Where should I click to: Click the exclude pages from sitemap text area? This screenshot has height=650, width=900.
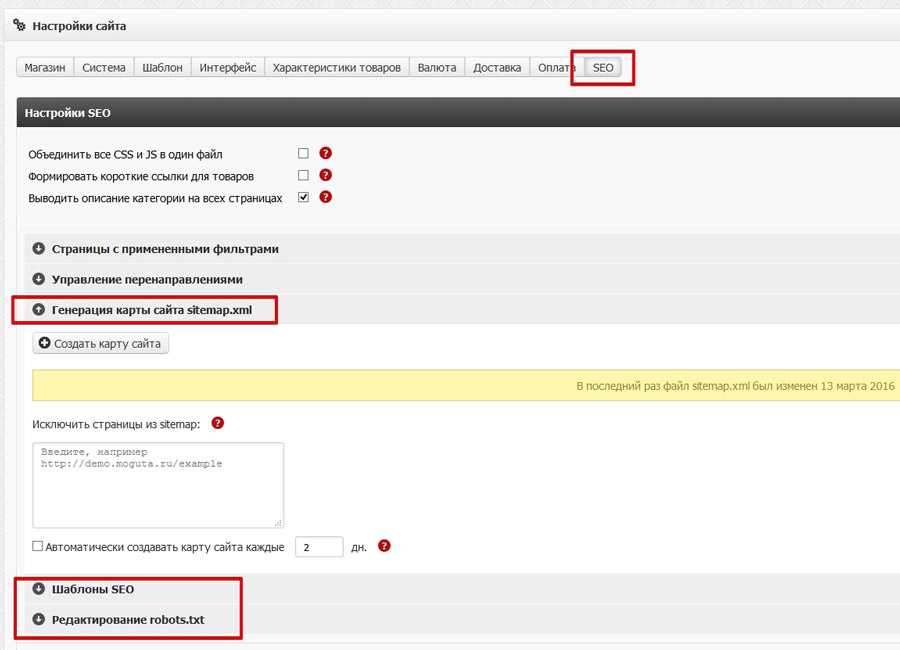(x=158, y=485)
